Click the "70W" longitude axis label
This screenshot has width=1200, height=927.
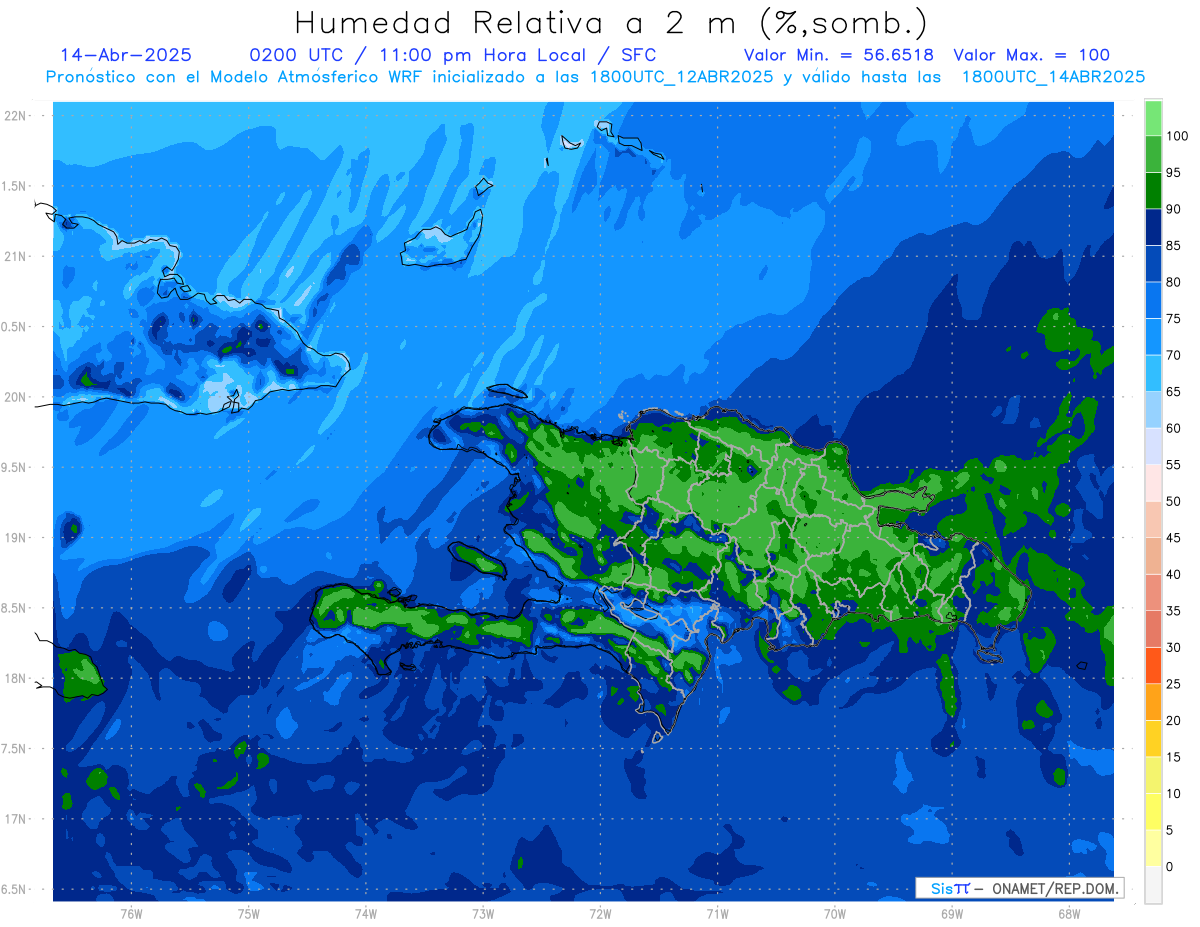pos(835,913)
